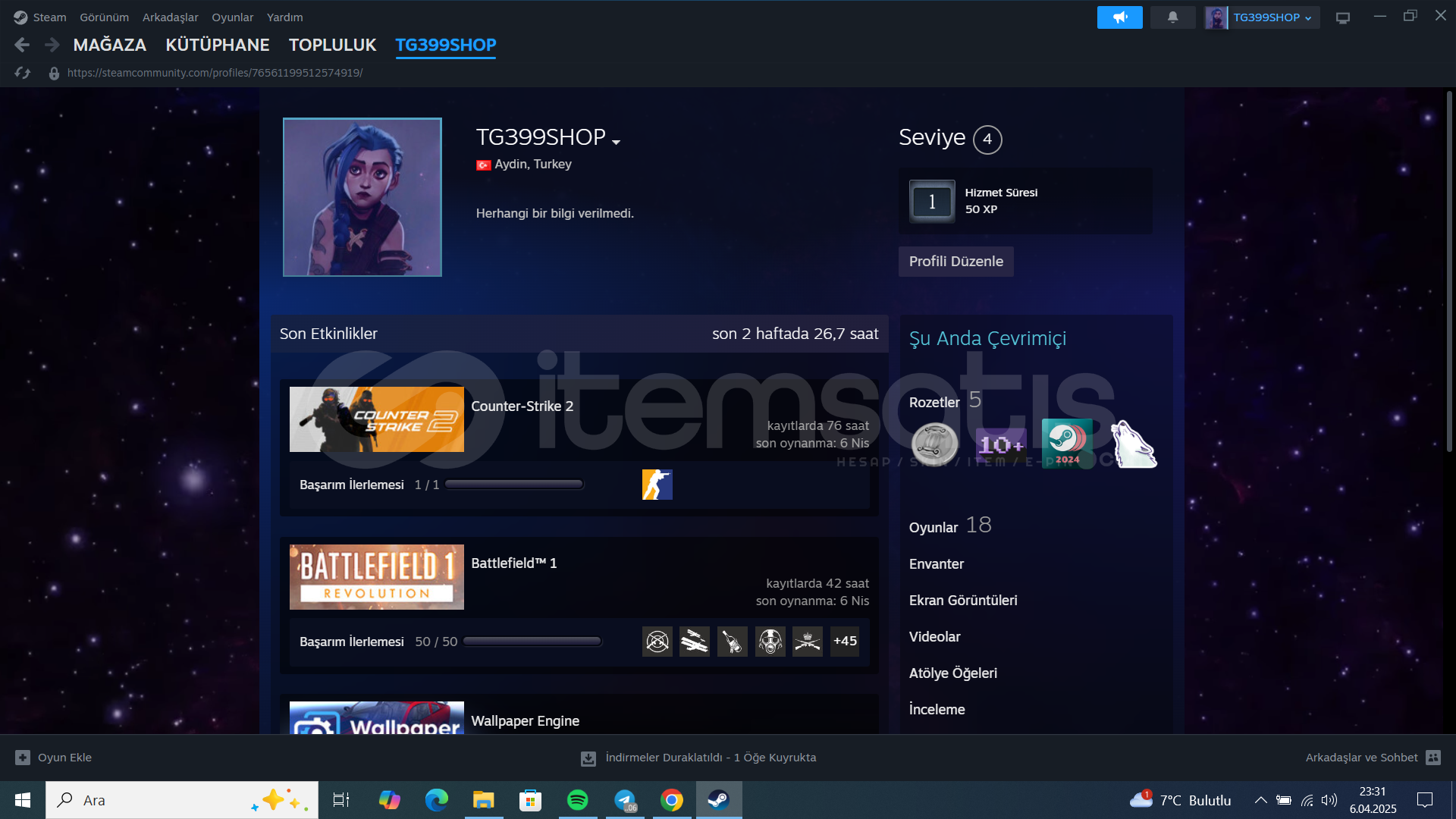The image size is (1456, 819).
Task: Click the Battlefield 1 Revolution banner
Action: pos(377,577)
